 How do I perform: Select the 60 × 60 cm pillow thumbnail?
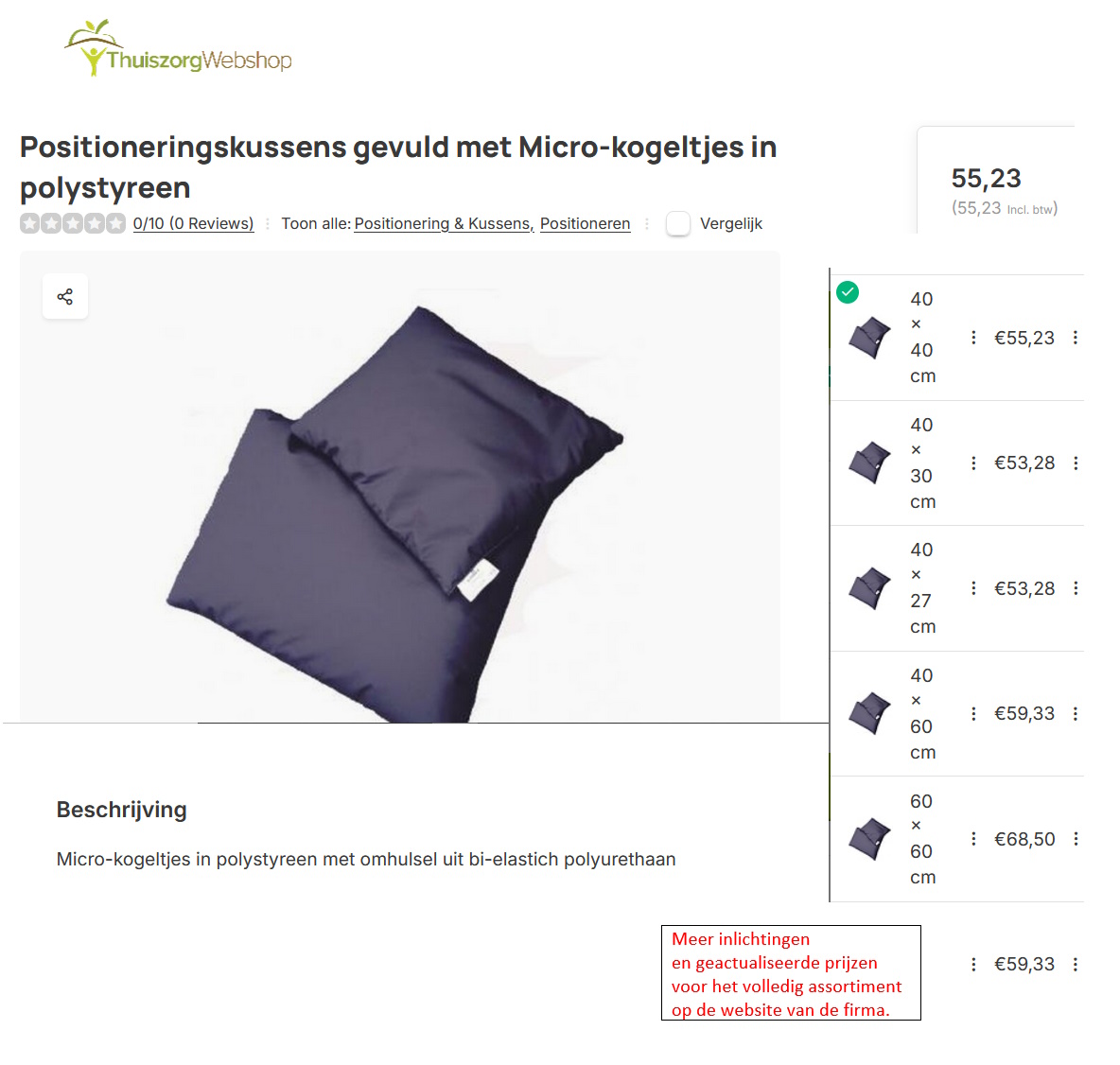[869, 839]
